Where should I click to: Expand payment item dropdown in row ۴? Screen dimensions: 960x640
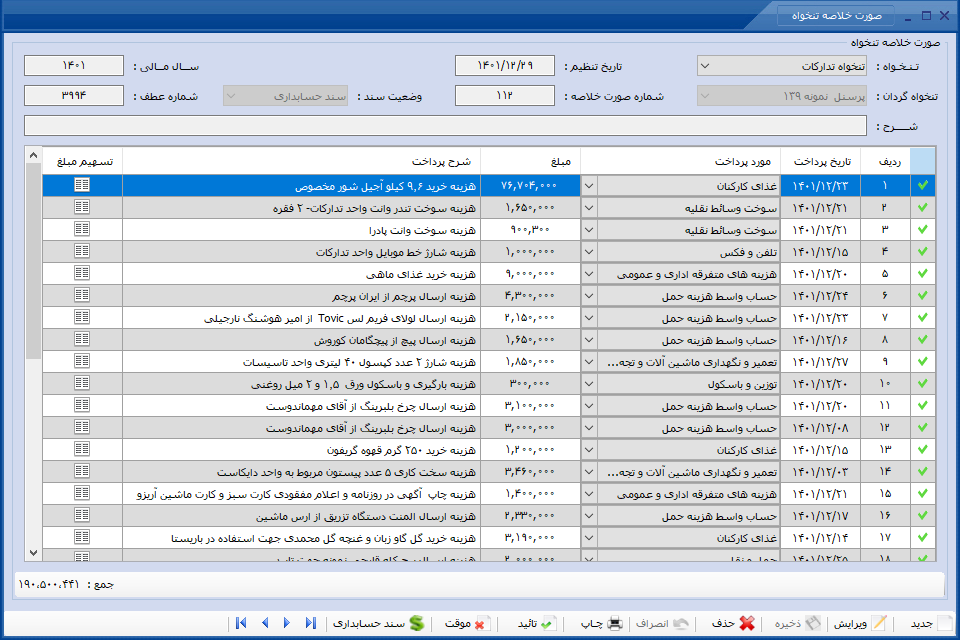(x=589, y=252)
